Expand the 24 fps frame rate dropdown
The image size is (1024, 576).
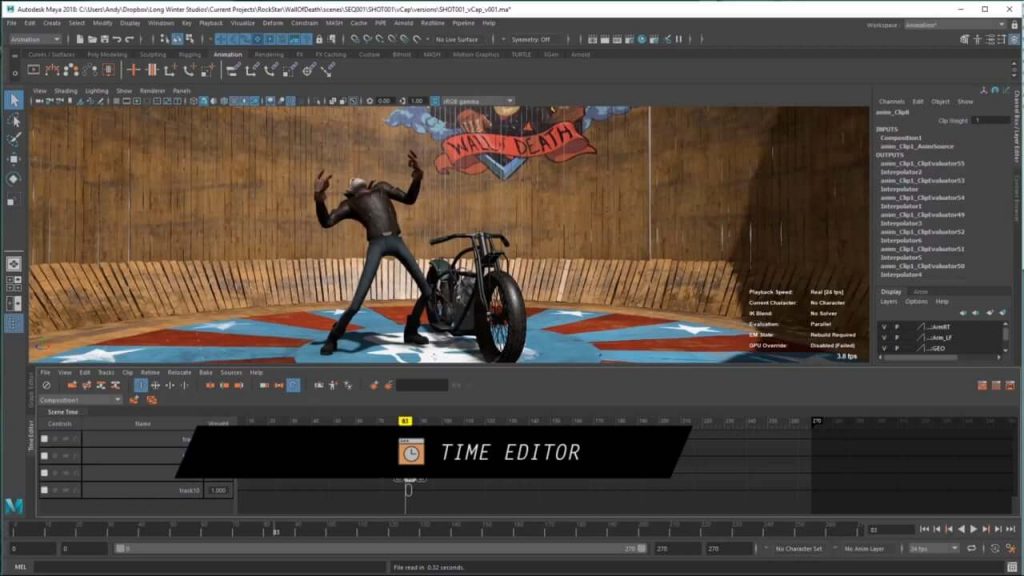click(934, 548)
